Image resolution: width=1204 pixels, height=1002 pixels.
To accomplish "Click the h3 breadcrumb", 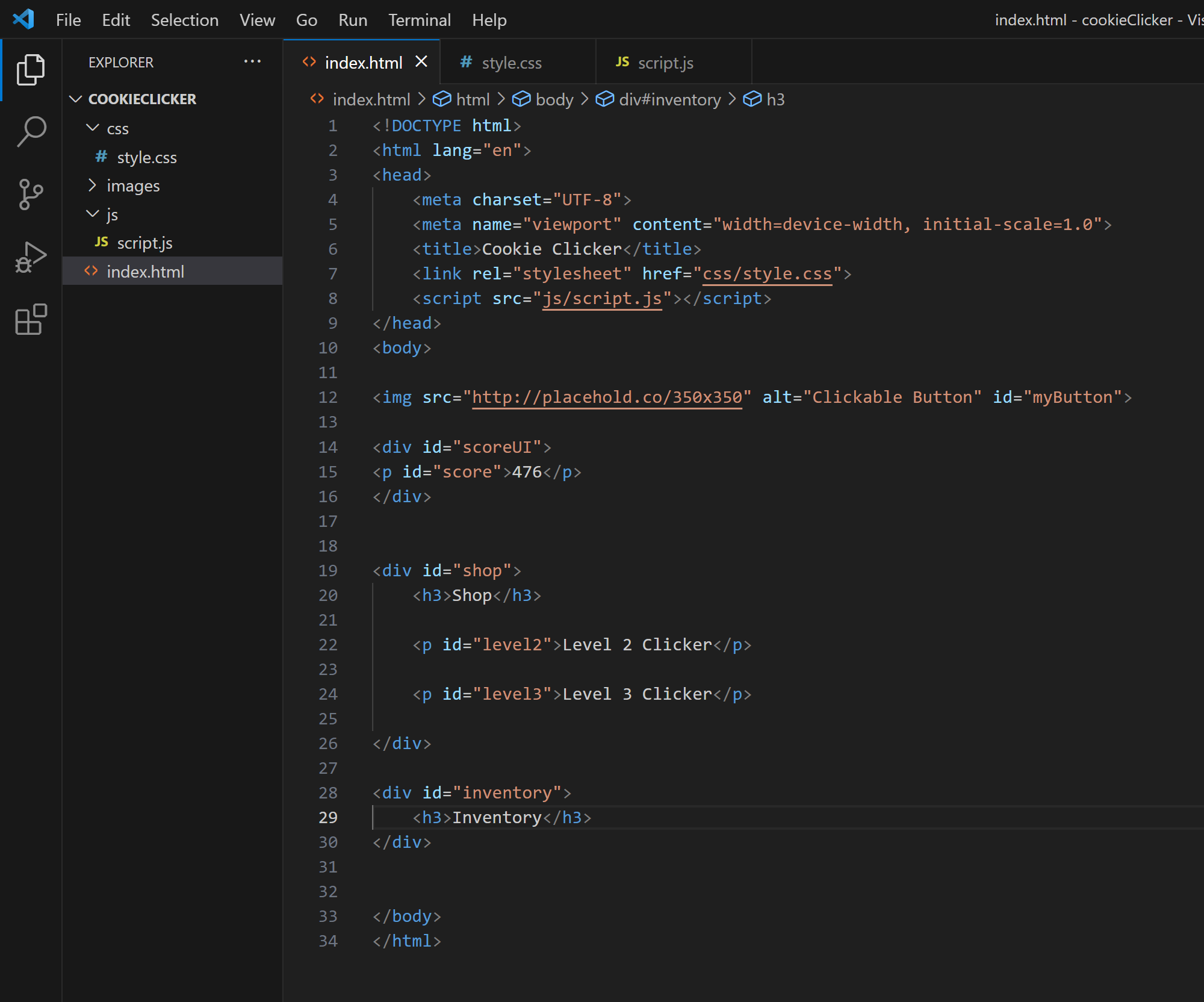I will [x=775, y=99].
